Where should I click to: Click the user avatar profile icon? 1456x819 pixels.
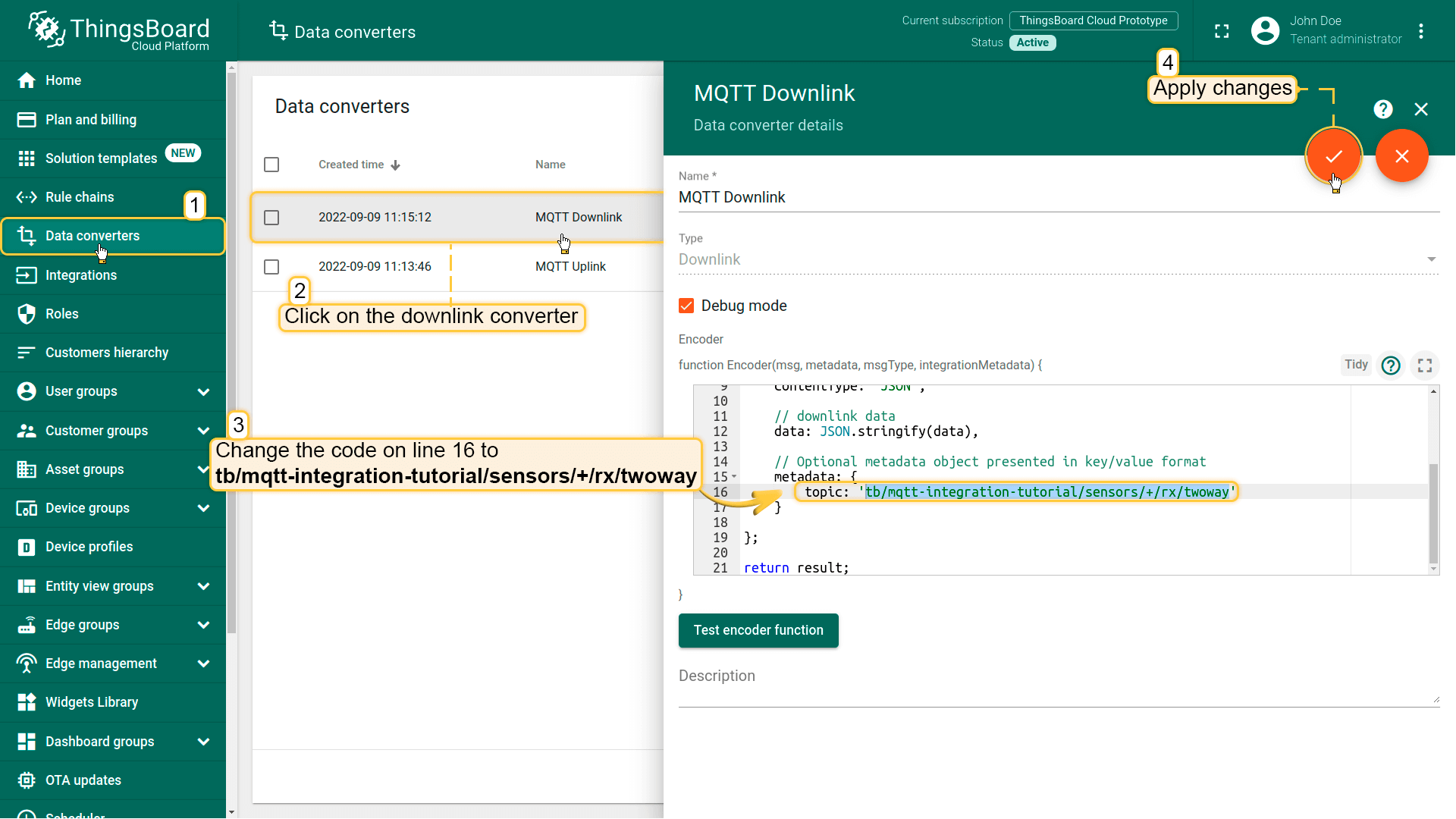tap(1265, 31)
